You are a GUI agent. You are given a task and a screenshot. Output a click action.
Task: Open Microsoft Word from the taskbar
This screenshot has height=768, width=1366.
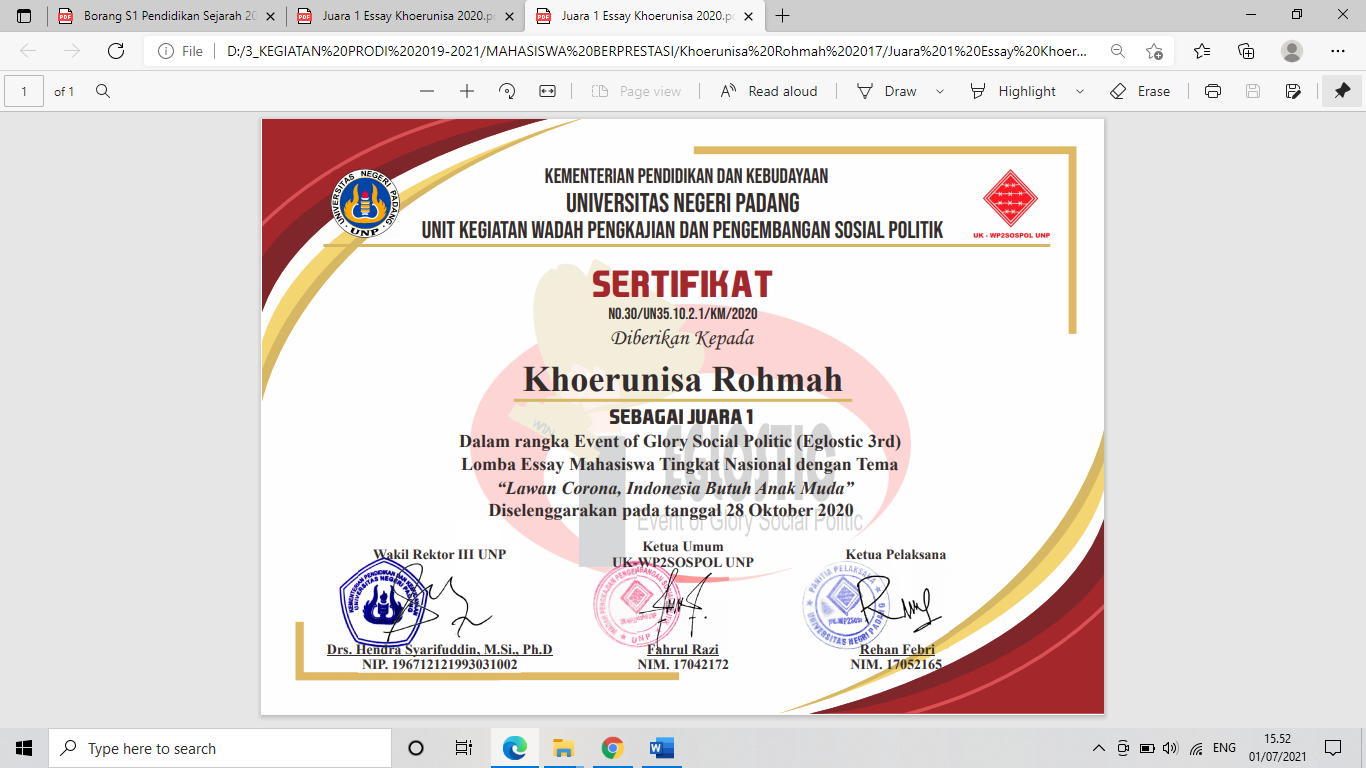662,748
